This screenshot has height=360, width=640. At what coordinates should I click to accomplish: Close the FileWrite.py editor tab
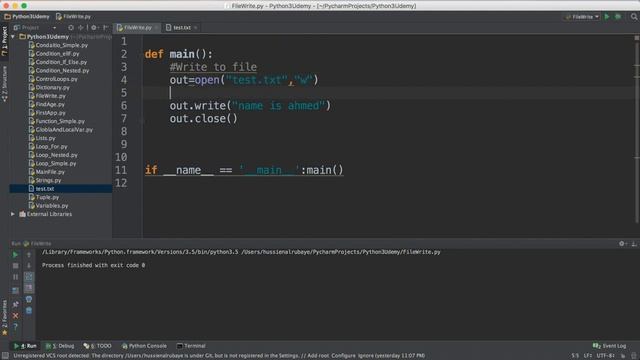[156, 28]
